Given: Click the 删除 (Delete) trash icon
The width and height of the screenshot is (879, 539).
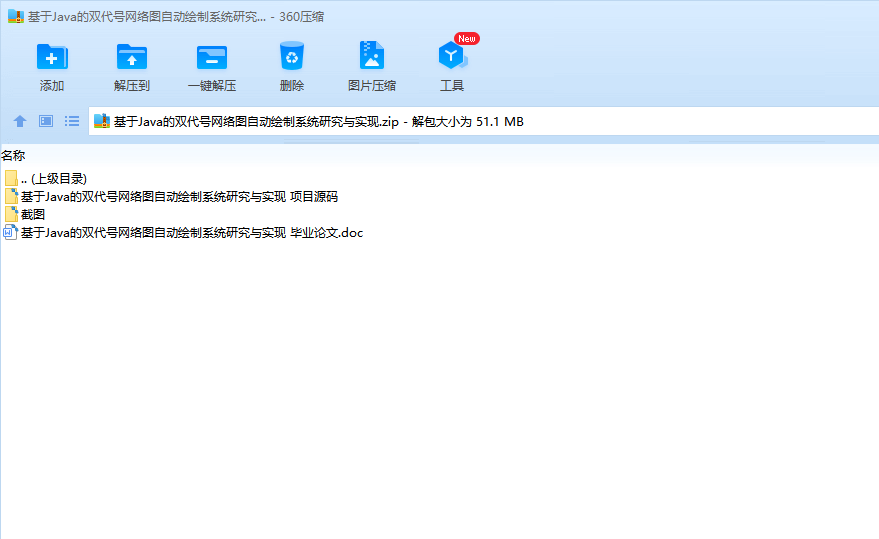Looking at the screenshot, I should coord(292,56).
